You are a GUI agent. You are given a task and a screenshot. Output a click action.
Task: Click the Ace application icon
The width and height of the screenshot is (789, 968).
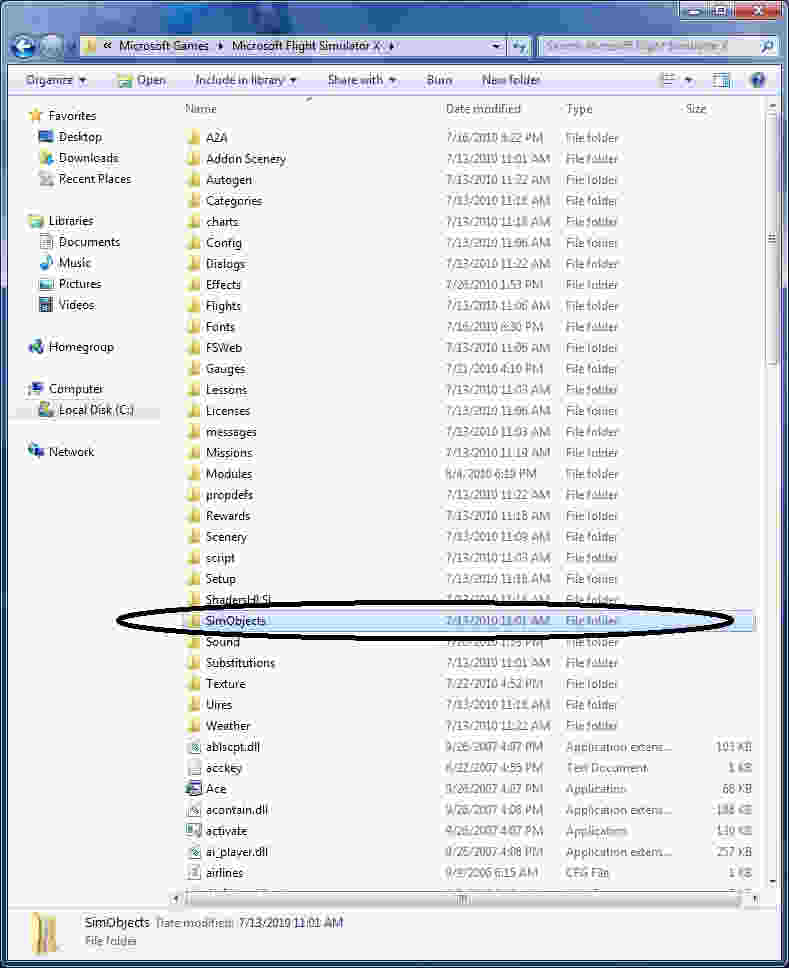click(x=194, y=788)
